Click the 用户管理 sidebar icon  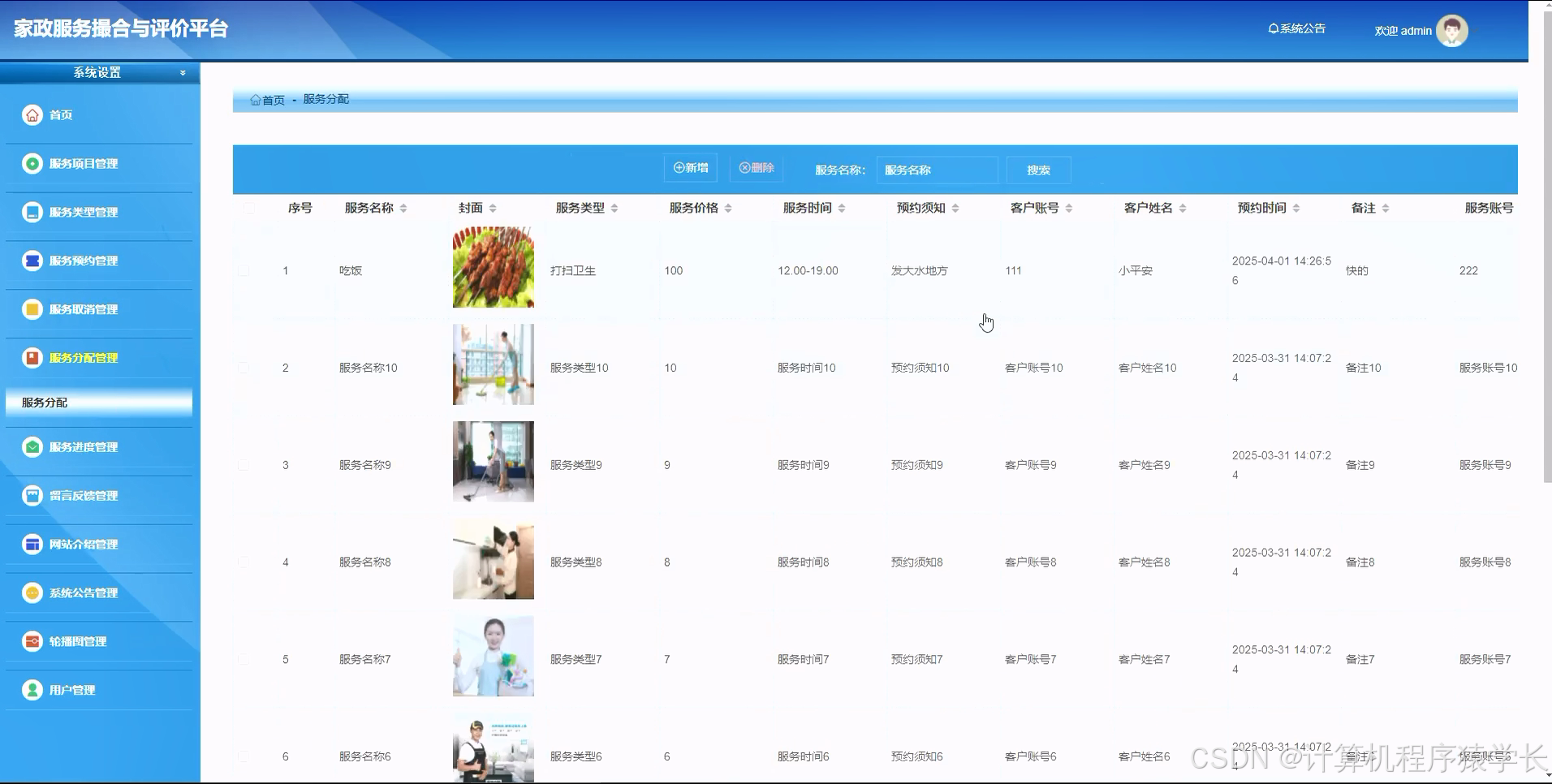coord(32,690)
